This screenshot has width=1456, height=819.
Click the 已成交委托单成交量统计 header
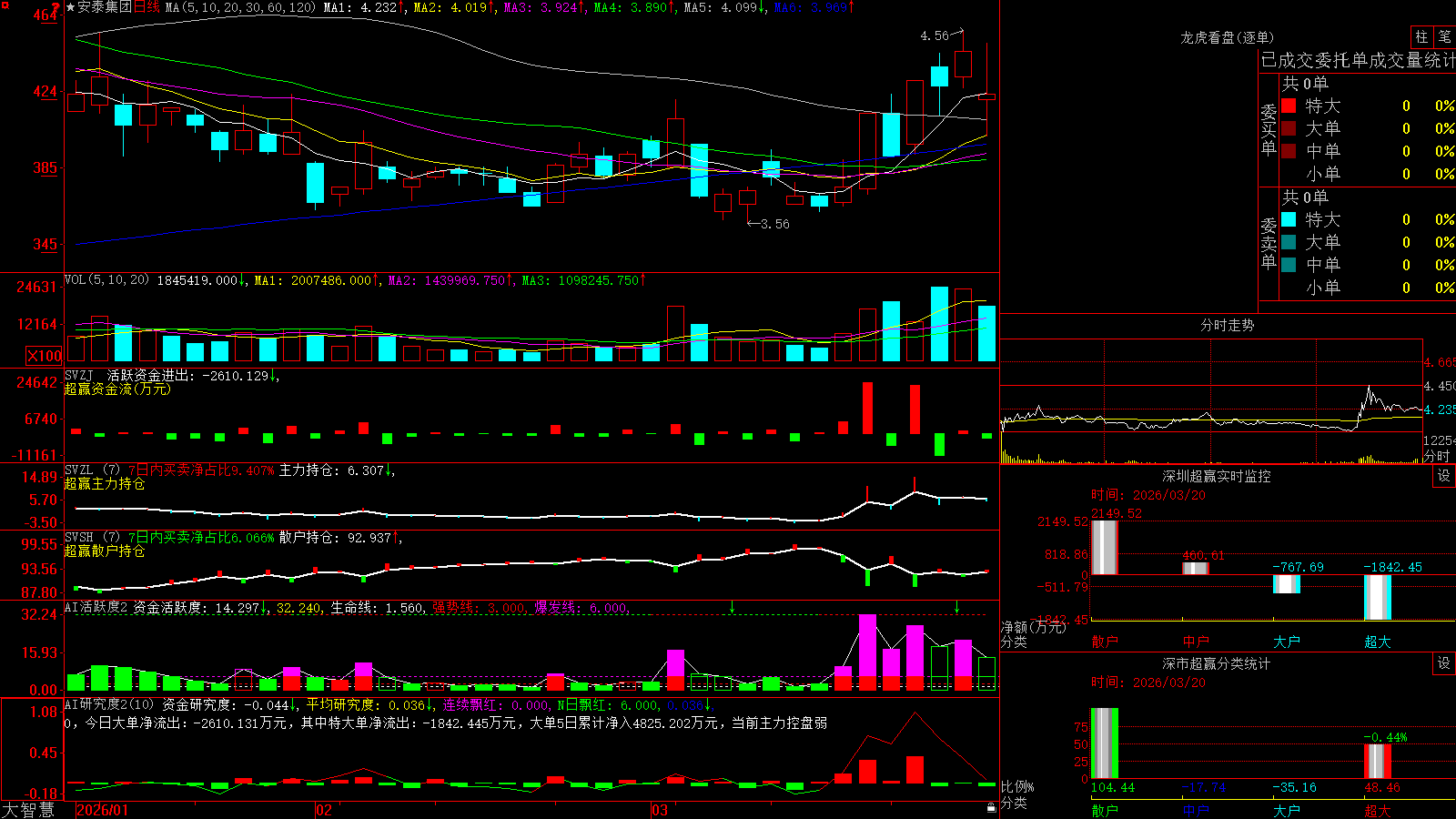(x=1358, y=60)
